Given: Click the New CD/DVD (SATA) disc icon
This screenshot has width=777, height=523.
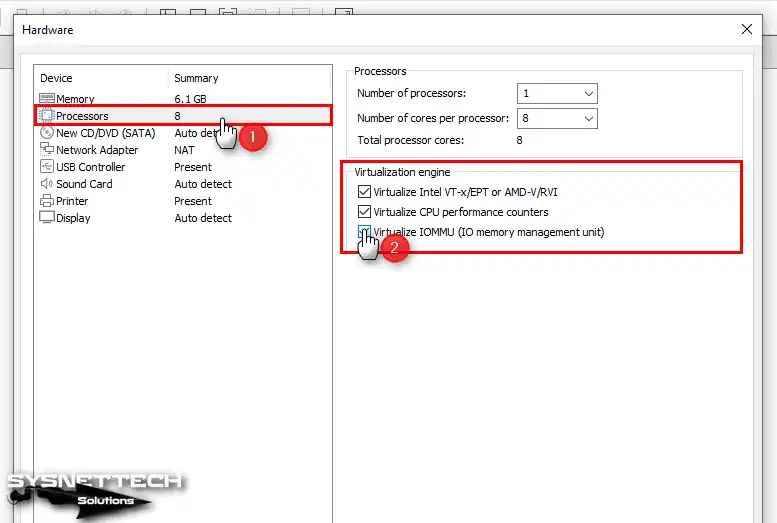Looking at the screenshot, I should [47, 132].
